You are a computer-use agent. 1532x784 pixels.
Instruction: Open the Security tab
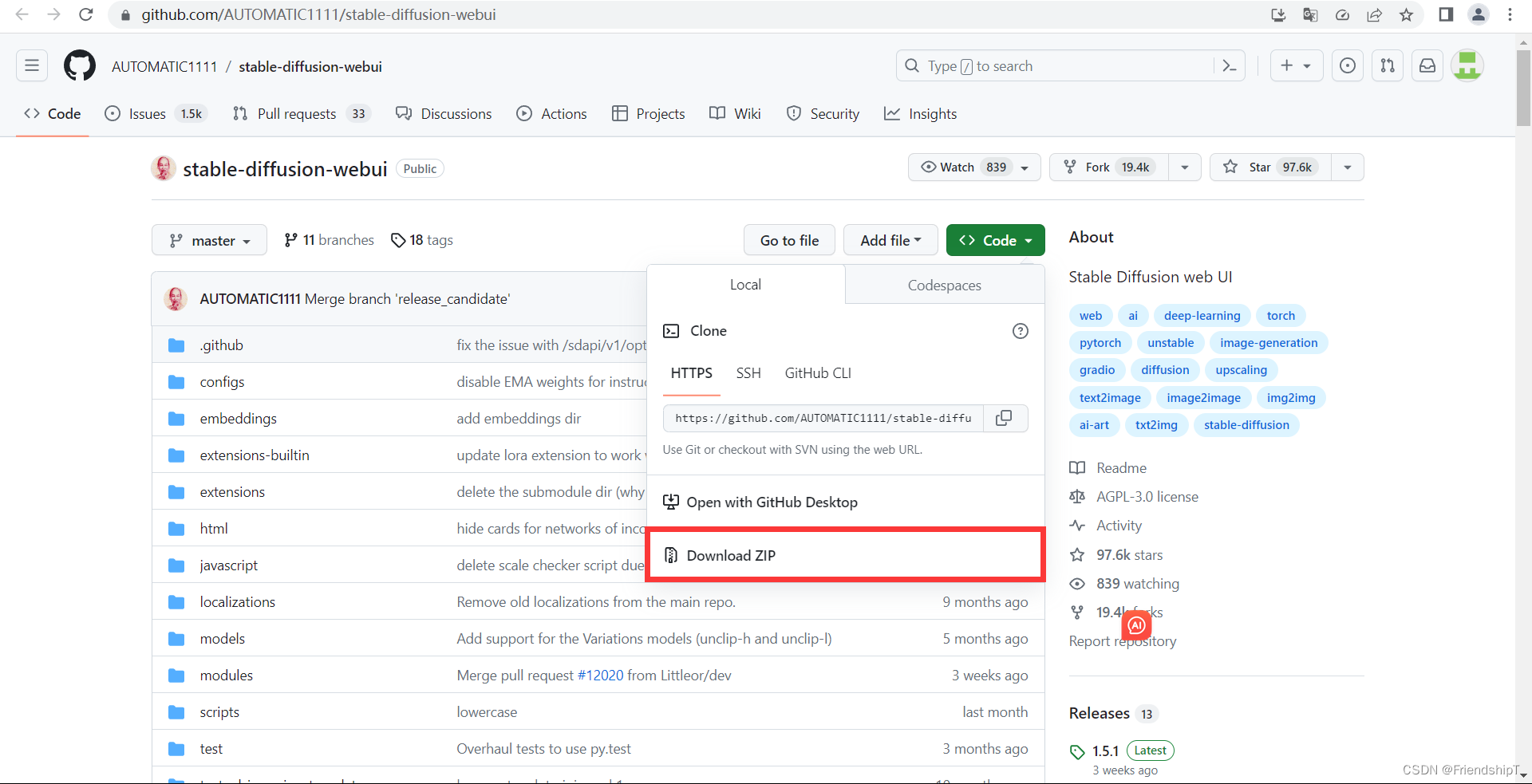(x=823, y=113)
